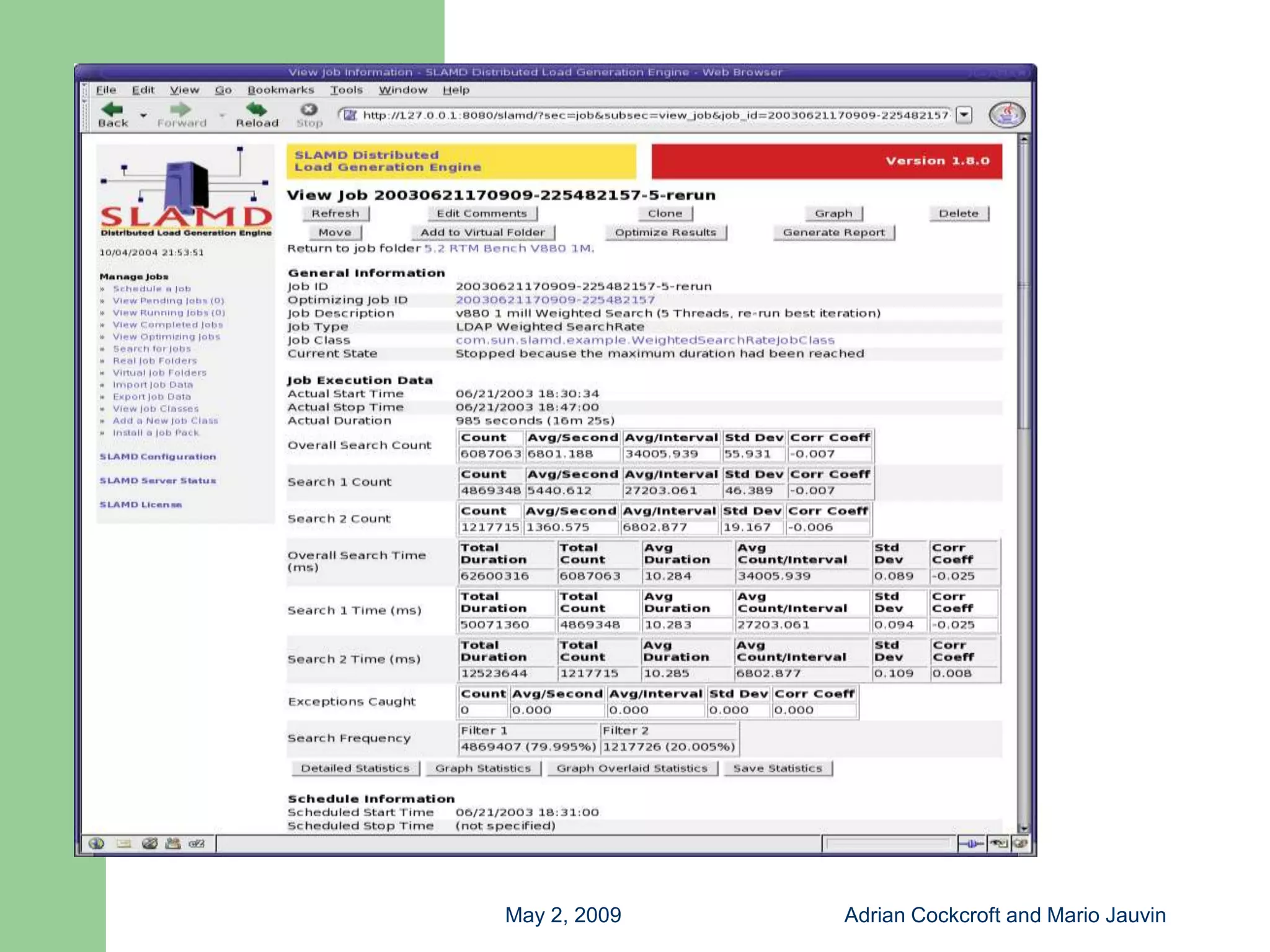Open the Address Book icon in status bar
The image size is (1270, 952).
[173, 843]
